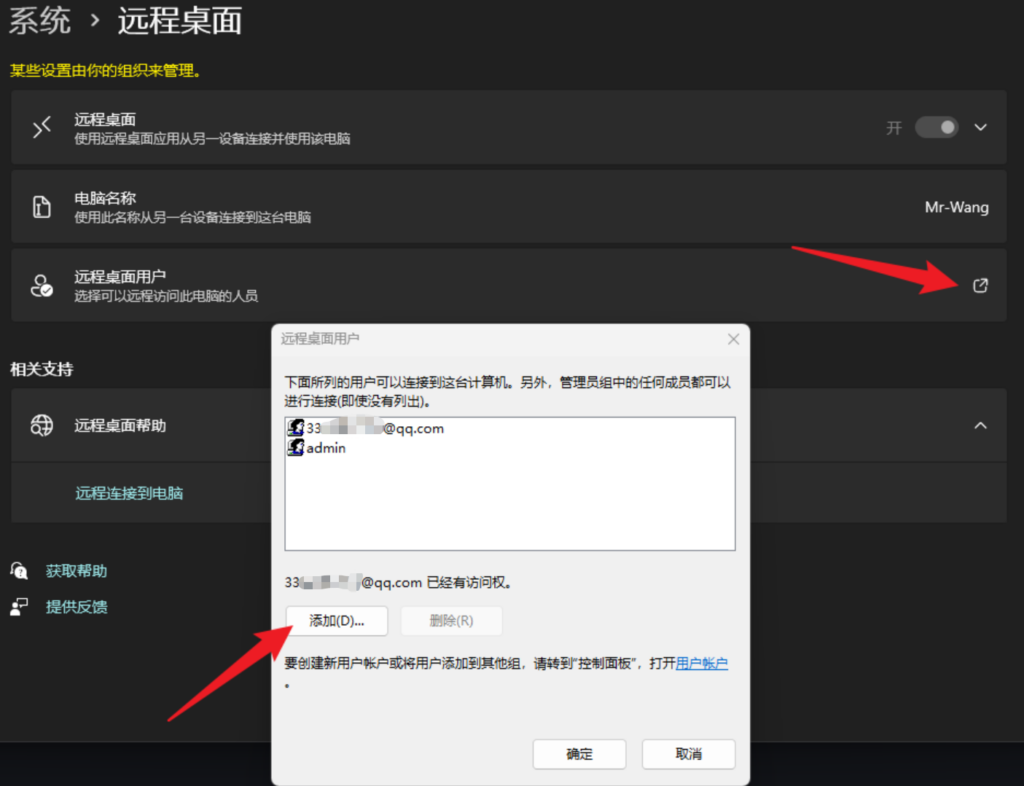Click the globe icon beside 远程桌面帮助
The height and width of the screenshot is (786, 1024).
coord(41,426)
